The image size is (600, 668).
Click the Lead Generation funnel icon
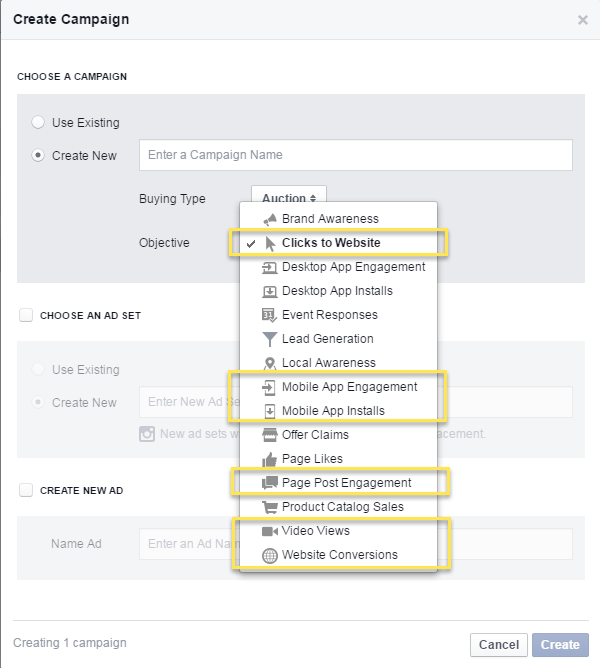[x=269, y=339]
